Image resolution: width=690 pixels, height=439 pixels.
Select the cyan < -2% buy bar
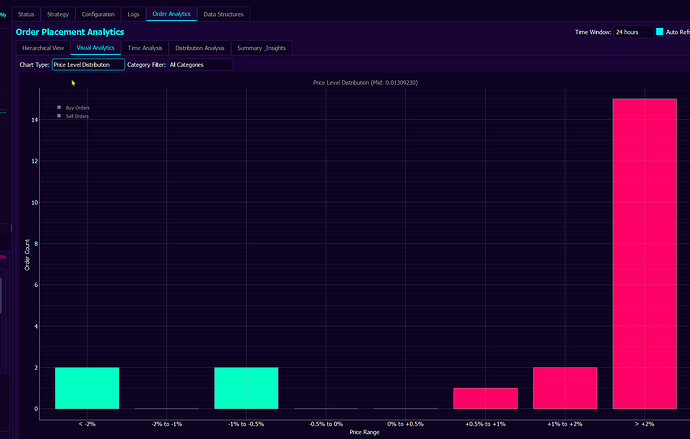pyautogui.click(x=87, y=388)
